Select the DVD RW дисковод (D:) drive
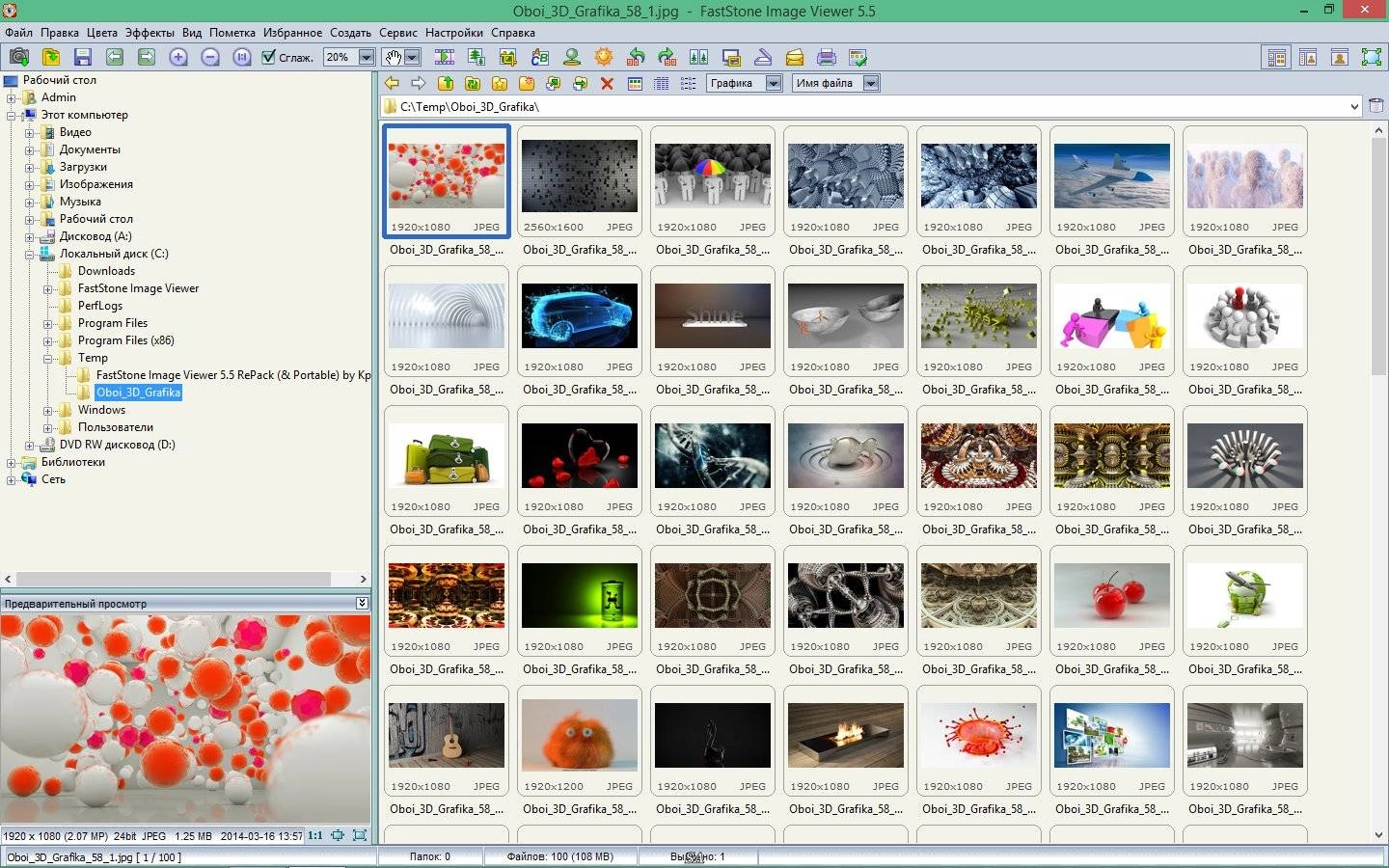The width and height of the screenshot is (1389, 868). (117, 445)
